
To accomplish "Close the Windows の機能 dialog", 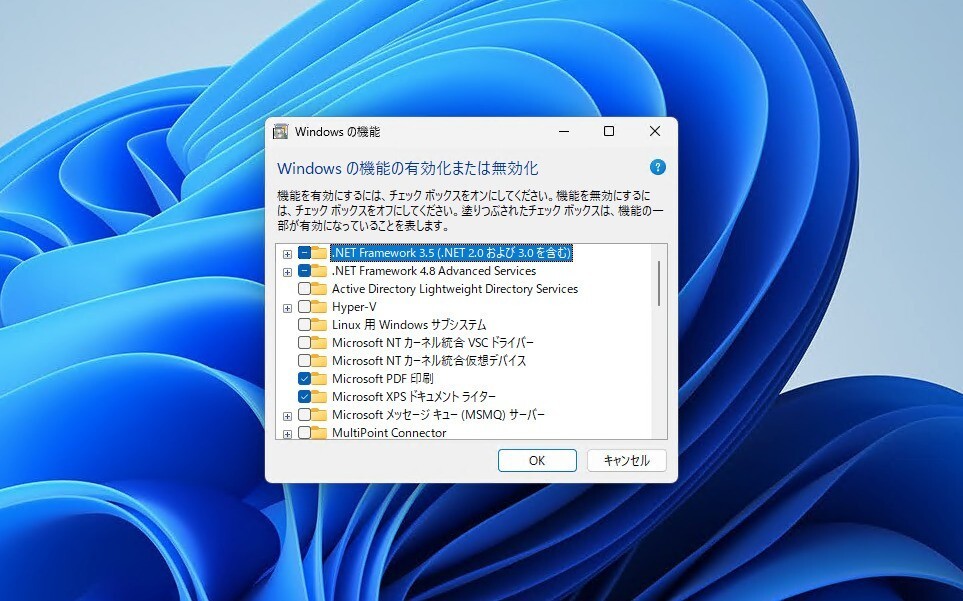I will (655, 131).
